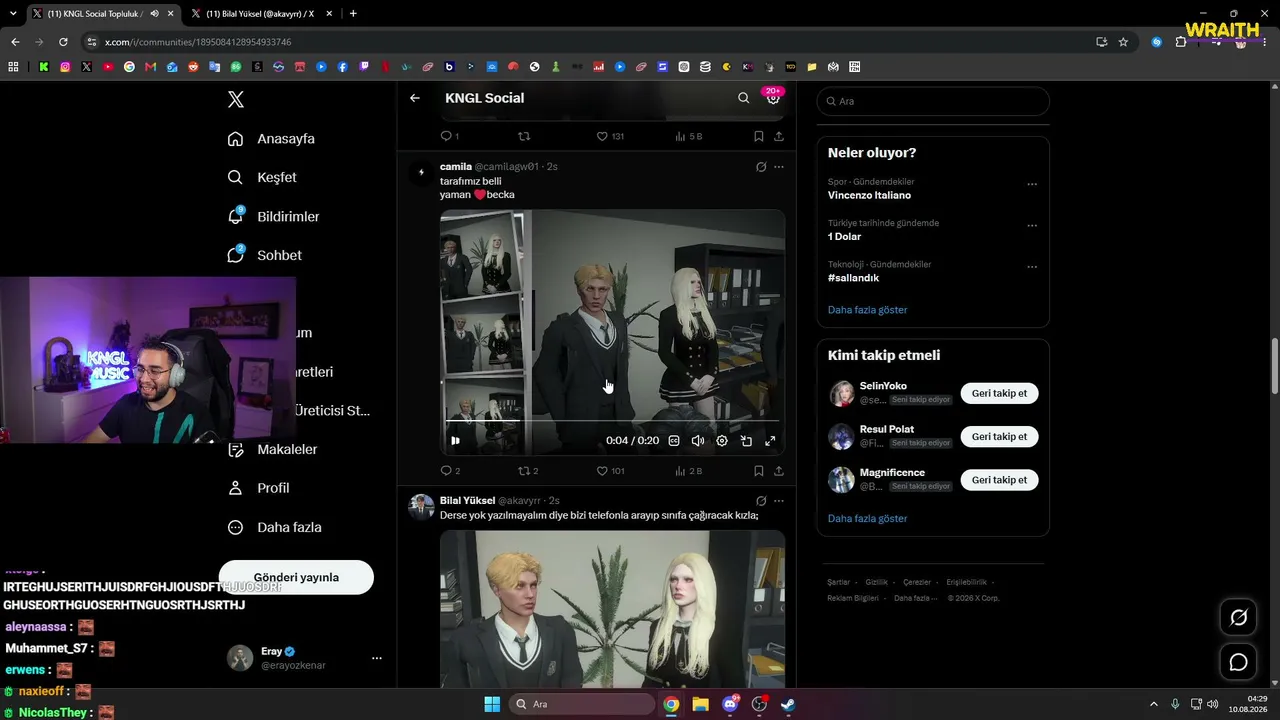The image size is (1280, 720).
Task: Mute the video volume
Action: click(698, 441)
